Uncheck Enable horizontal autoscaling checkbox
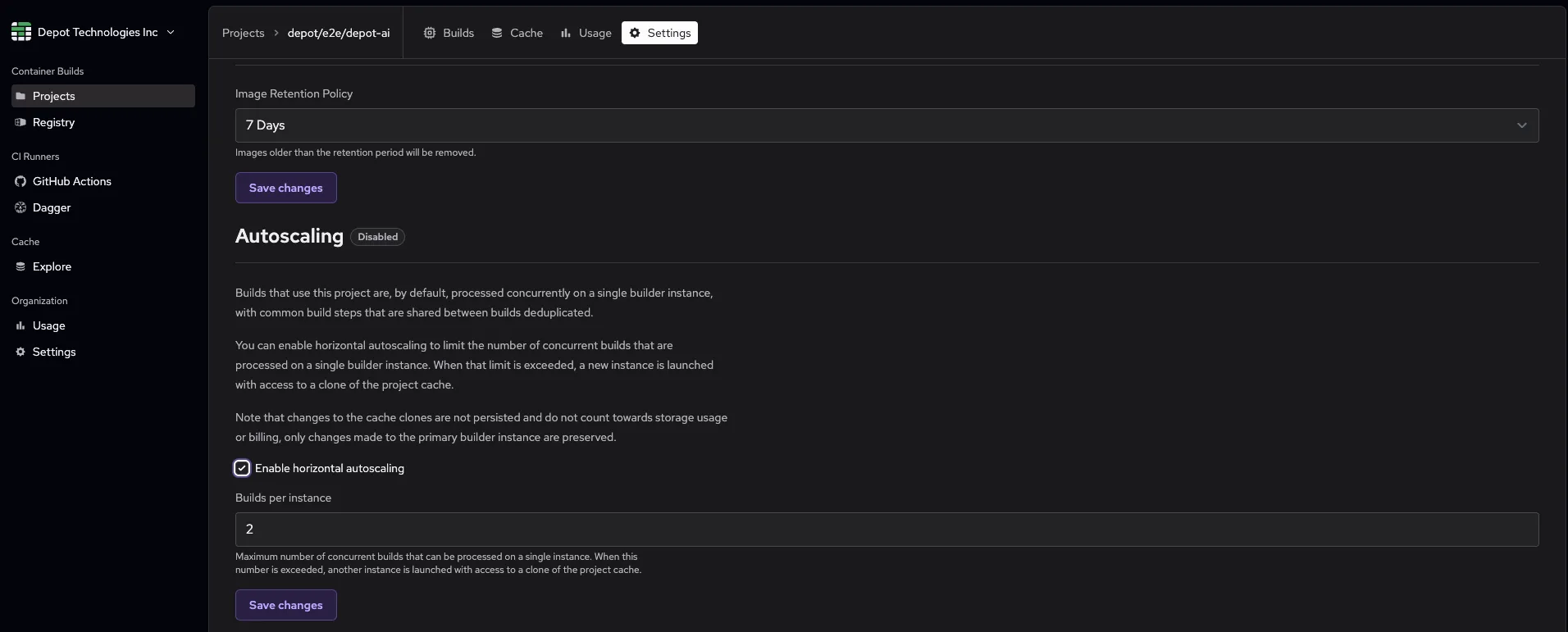This screenshot has height=632, width=1568. [x=242, y=468]
